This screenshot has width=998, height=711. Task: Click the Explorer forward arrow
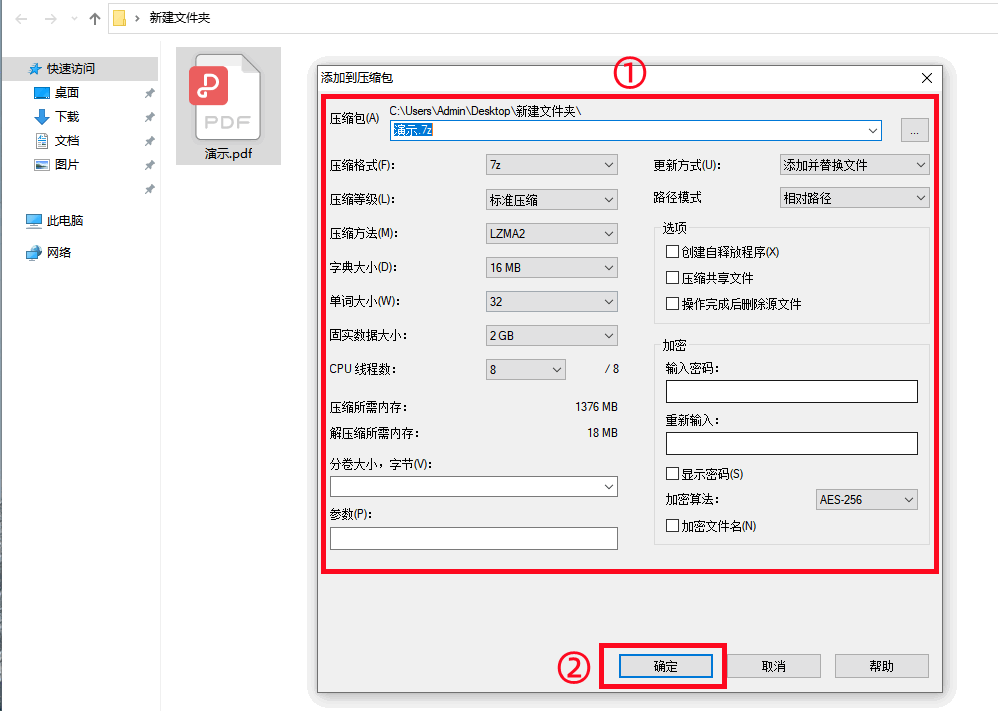(50, 18)
